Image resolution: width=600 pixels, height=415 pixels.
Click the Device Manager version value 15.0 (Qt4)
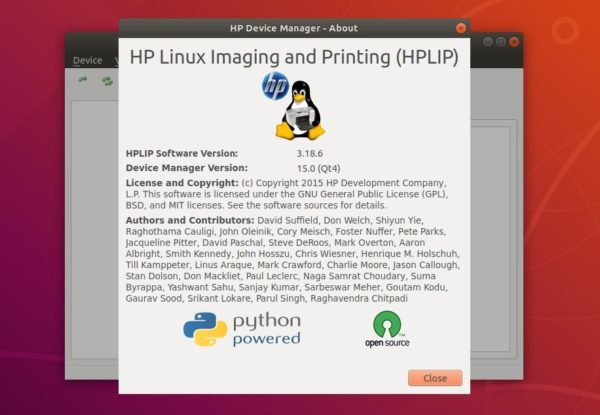coord(318,168)
